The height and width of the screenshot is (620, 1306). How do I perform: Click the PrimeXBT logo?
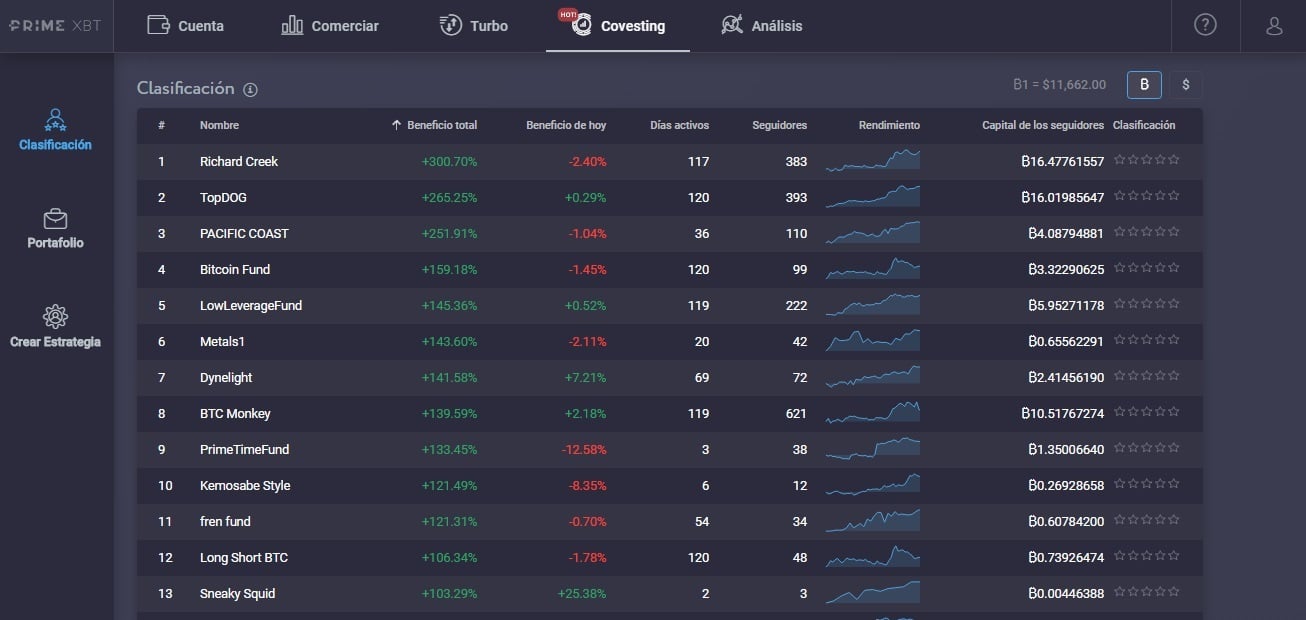[x=55, y=26]
